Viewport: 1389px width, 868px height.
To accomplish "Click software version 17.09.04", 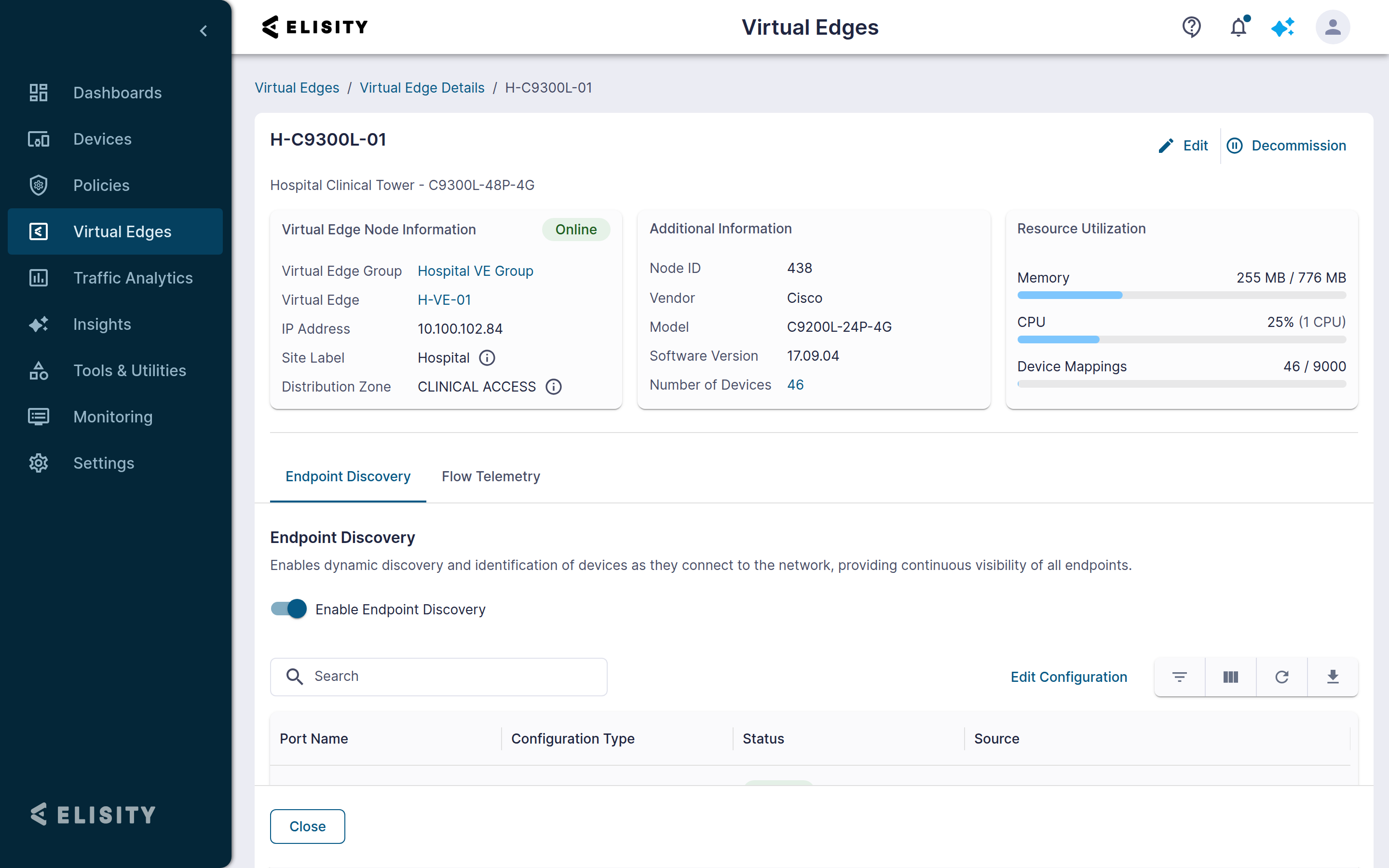I will tap(813, 356).
